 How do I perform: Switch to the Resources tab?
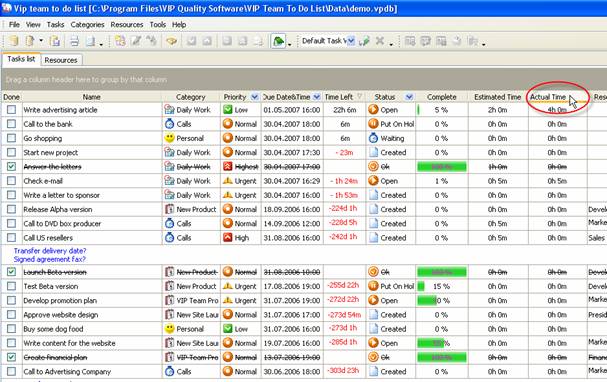[x=61, y=60]
